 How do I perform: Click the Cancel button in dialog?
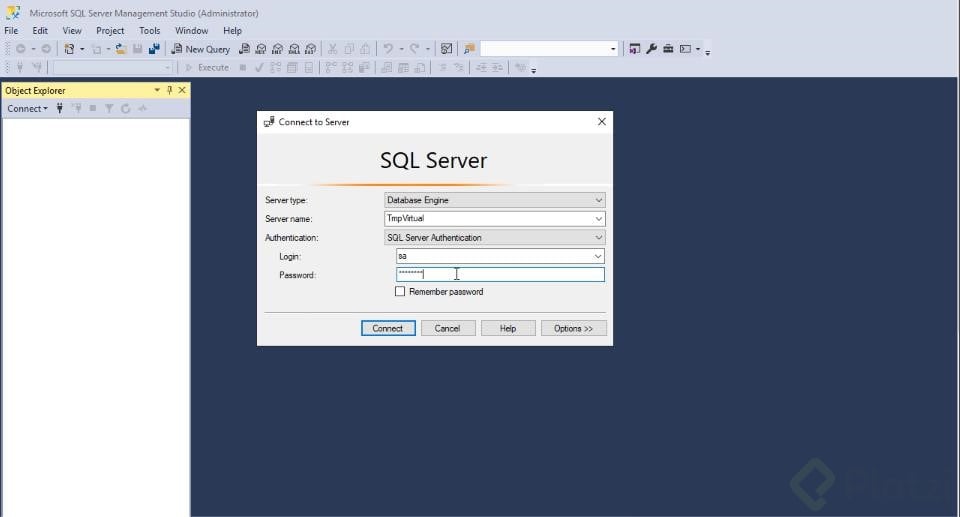tap(448, 328)
